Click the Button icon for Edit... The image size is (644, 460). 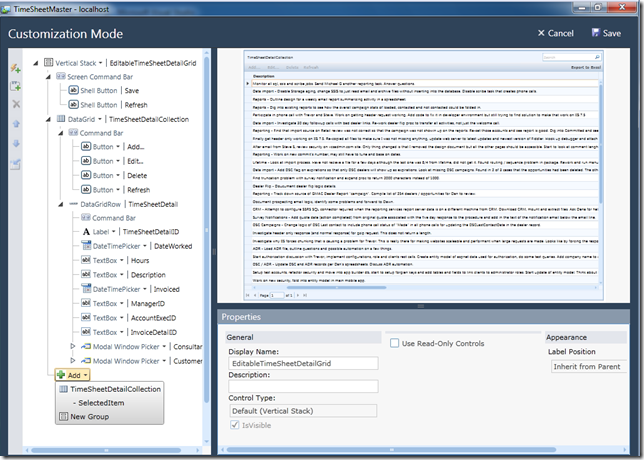click(85, 161)
